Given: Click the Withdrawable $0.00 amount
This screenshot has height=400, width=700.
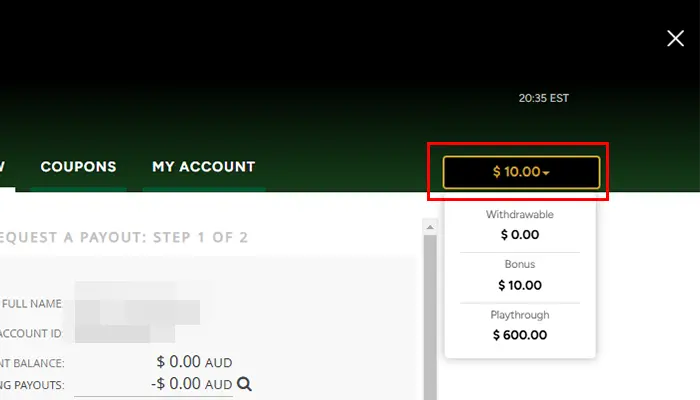Looking at the screenshot, I should coord(519,235).
